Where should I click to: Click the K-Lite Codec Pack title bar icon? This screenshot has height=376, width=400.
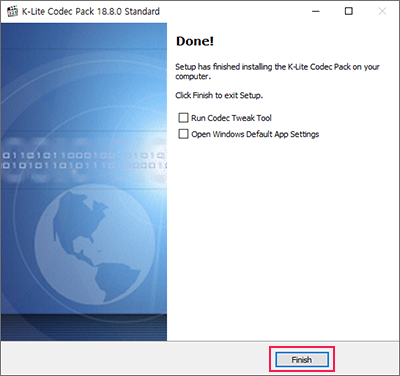[x=12, y=11]
